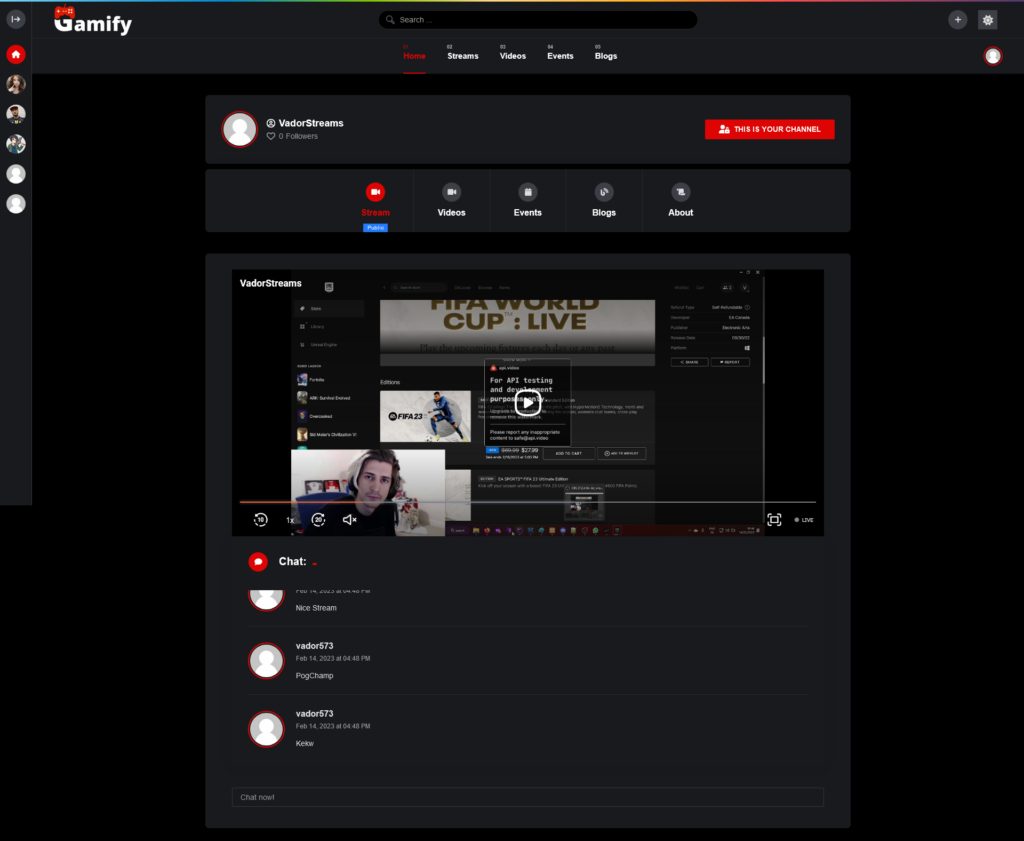Click the Chat: heading label

(x=292, y=562)
